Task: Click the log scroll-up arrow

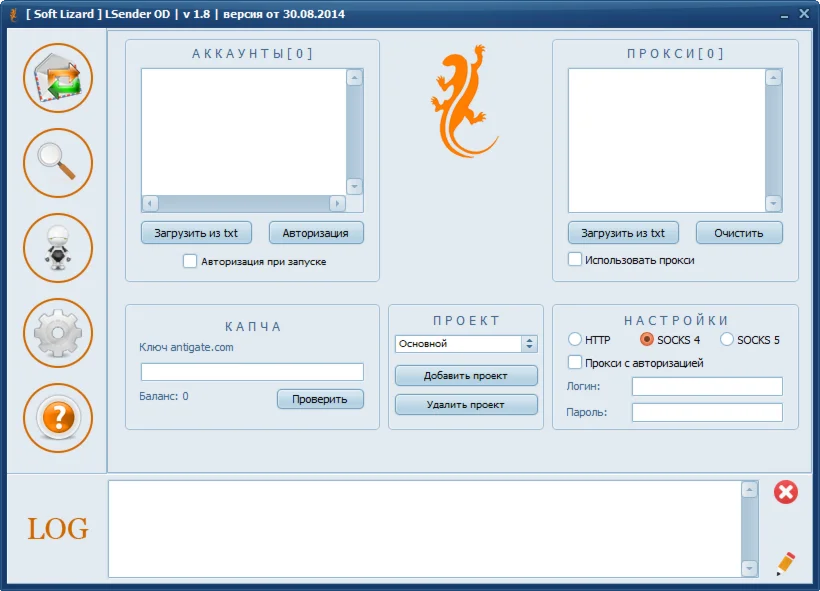Action: click(x=749, y=490)
